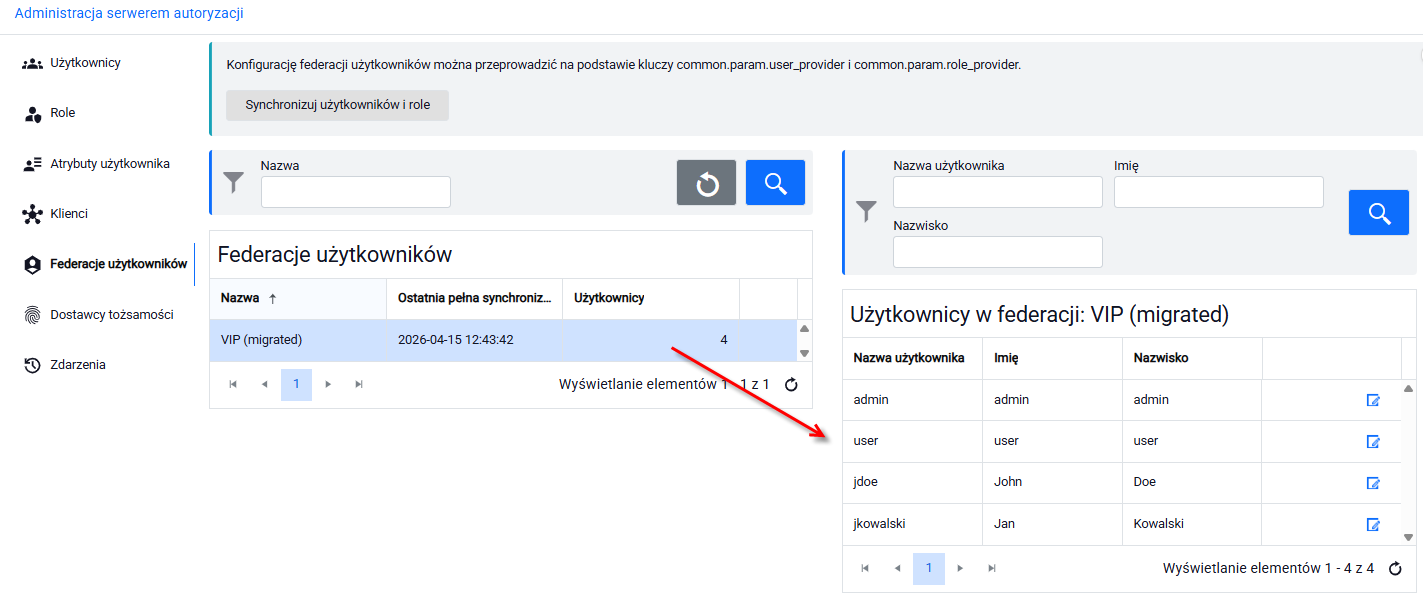The height and width of the screenshot is (613, 1423).
Task: Sort users by Nazwisko column header
Action: tap(1193, 358)
